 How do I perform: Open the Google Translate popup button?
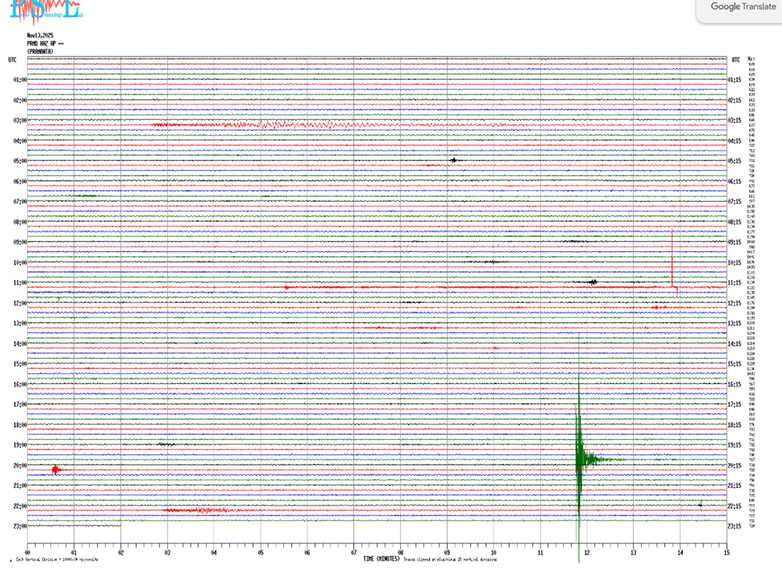[739, 8]
